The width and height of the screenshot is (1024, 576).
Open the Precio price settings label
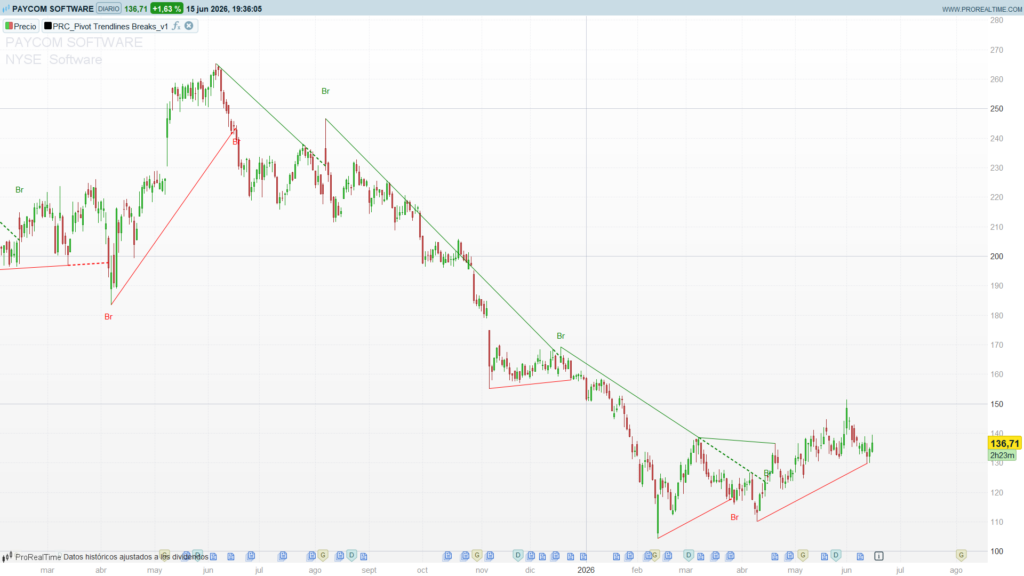[25, 26]
